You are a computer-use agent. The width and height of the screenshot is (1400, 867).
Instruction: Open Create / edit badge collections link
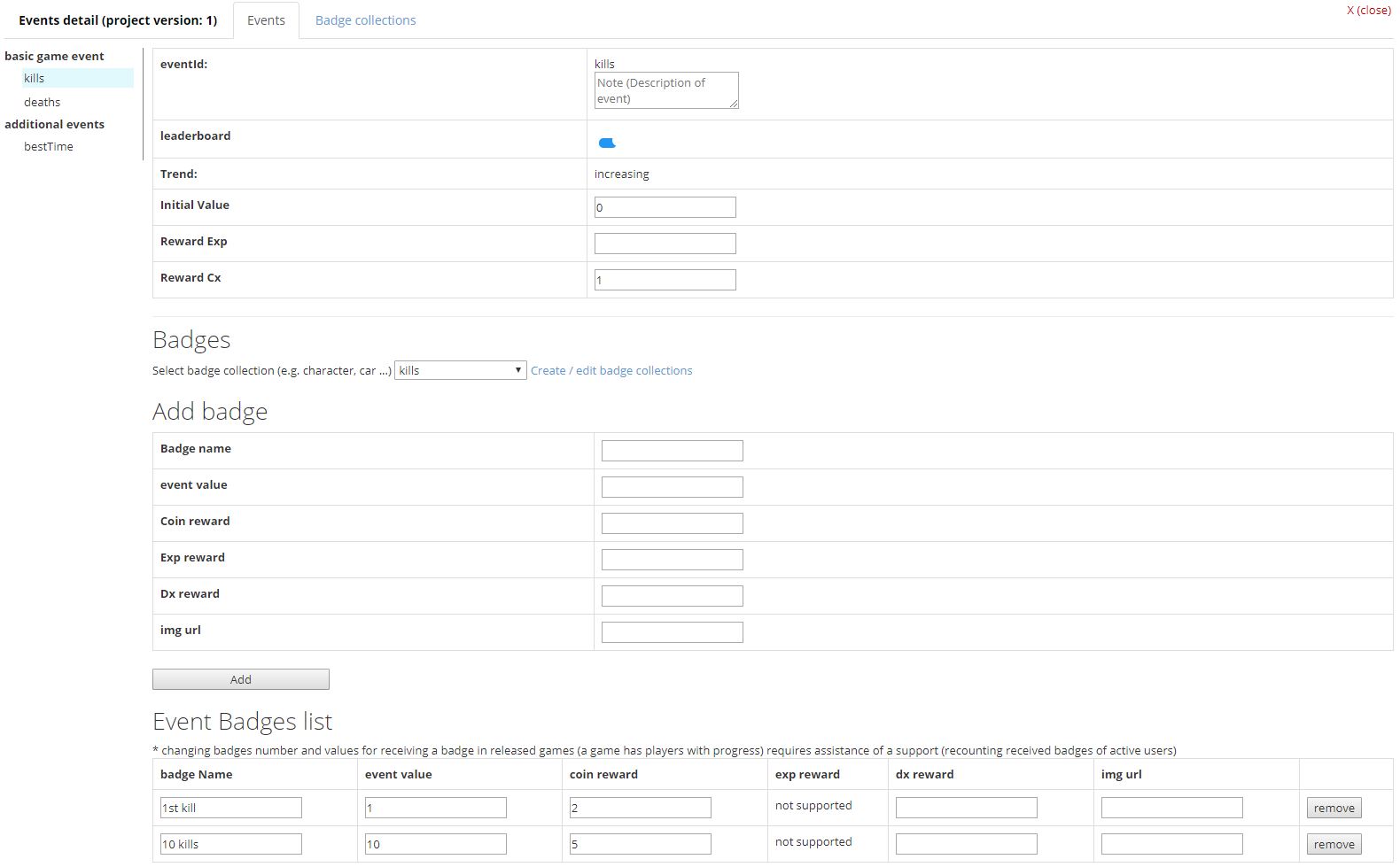tap(611, 370)
